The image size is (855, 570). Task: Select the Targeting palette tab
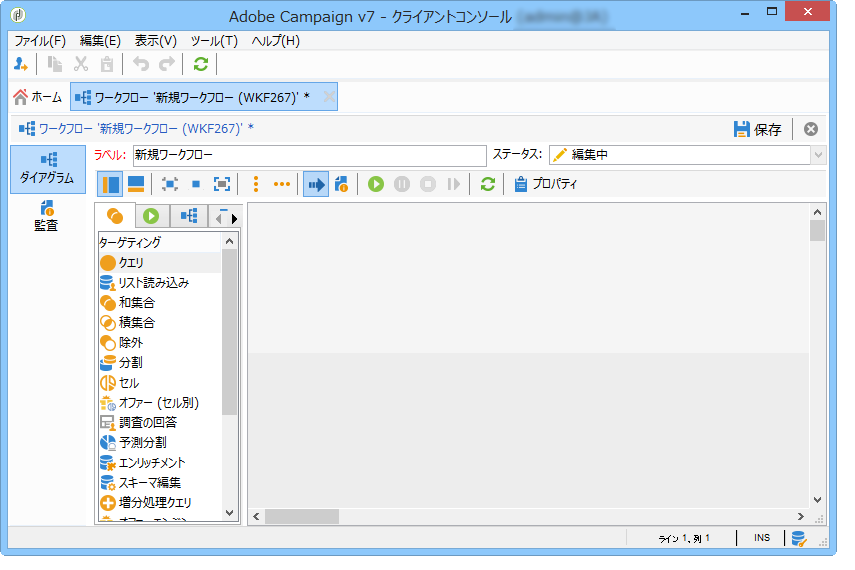pyautogui.click(x=115, y=216)
